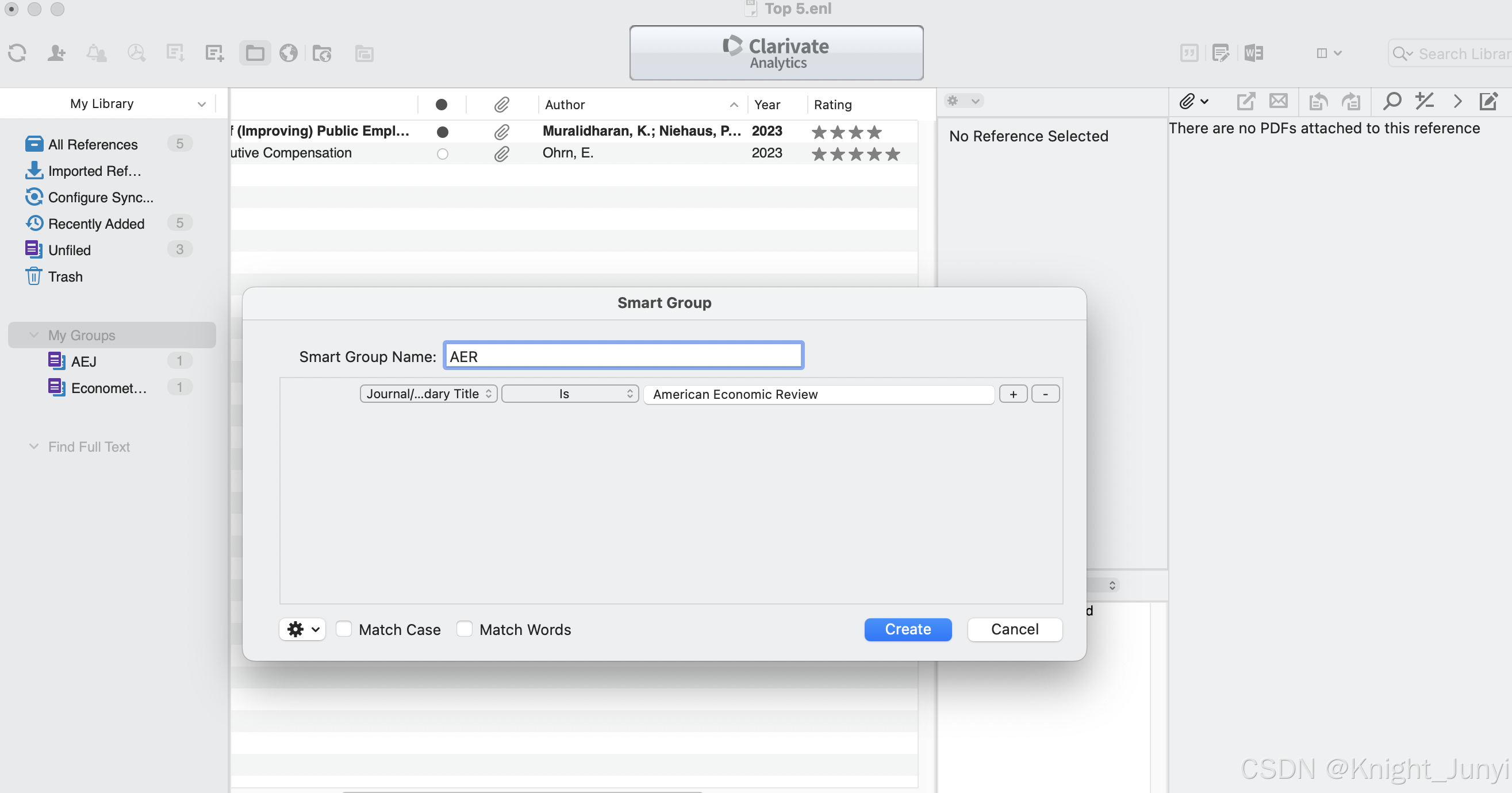Select All References in the sidebar
Screen dimensions: 1512x793
(x=93, y=144)
